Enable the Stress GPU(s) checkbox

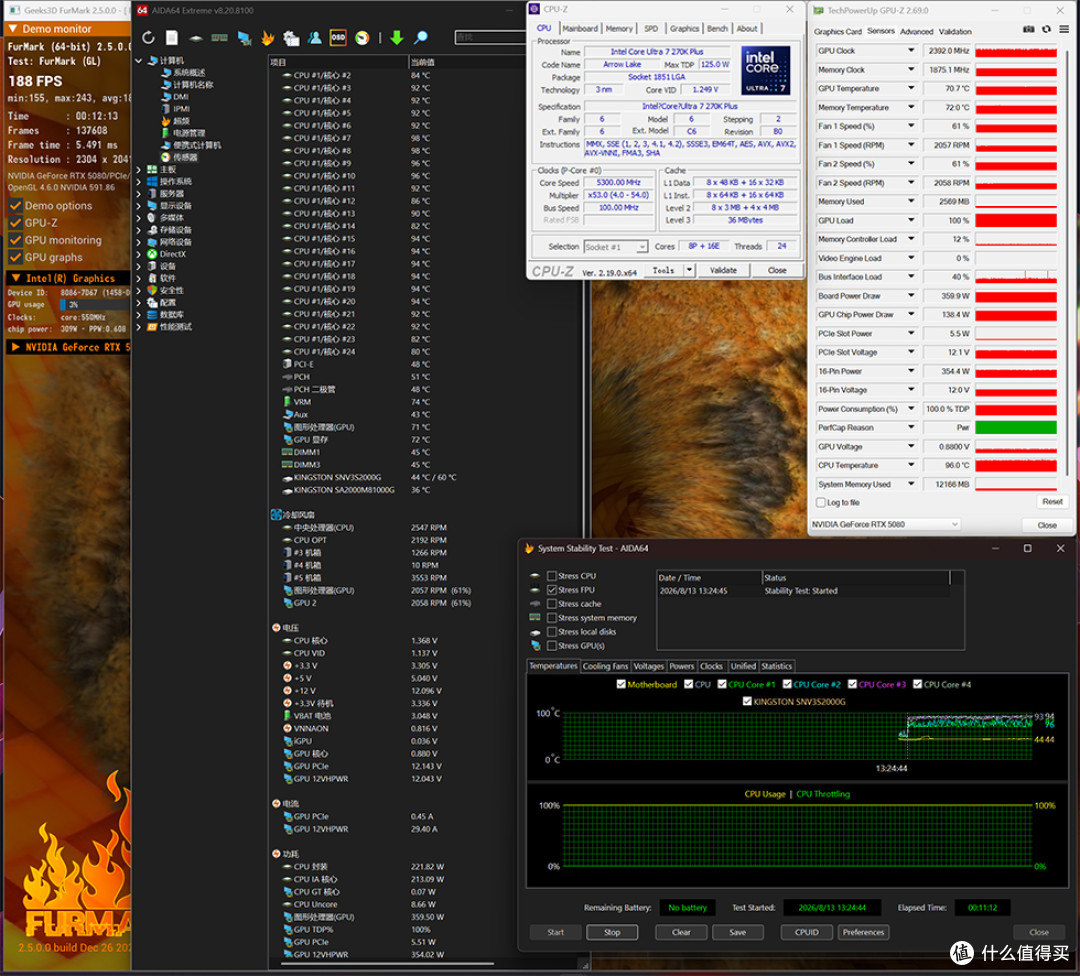552,645
